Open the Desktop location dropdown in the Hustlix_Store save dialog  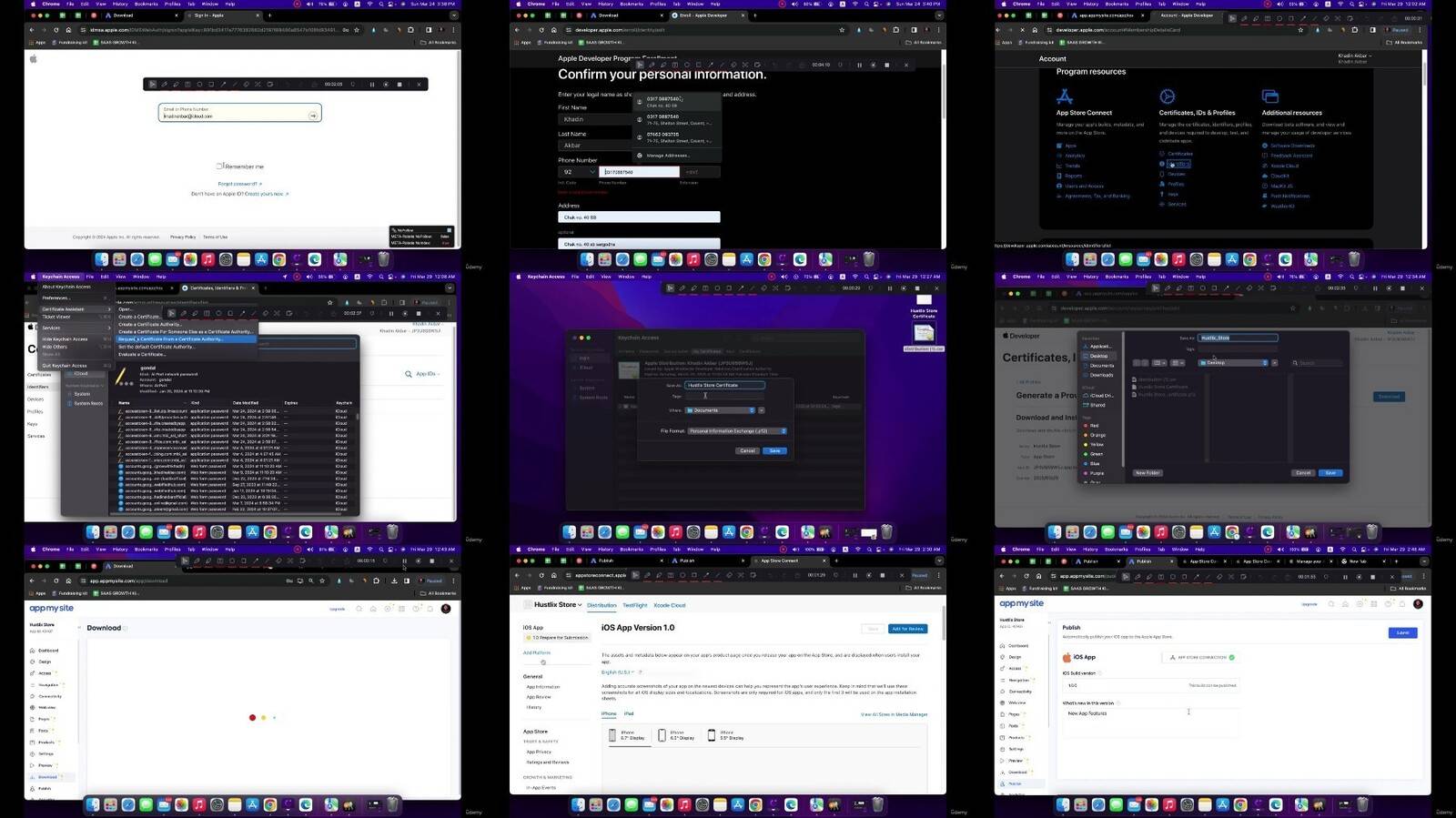(1233, 363)
